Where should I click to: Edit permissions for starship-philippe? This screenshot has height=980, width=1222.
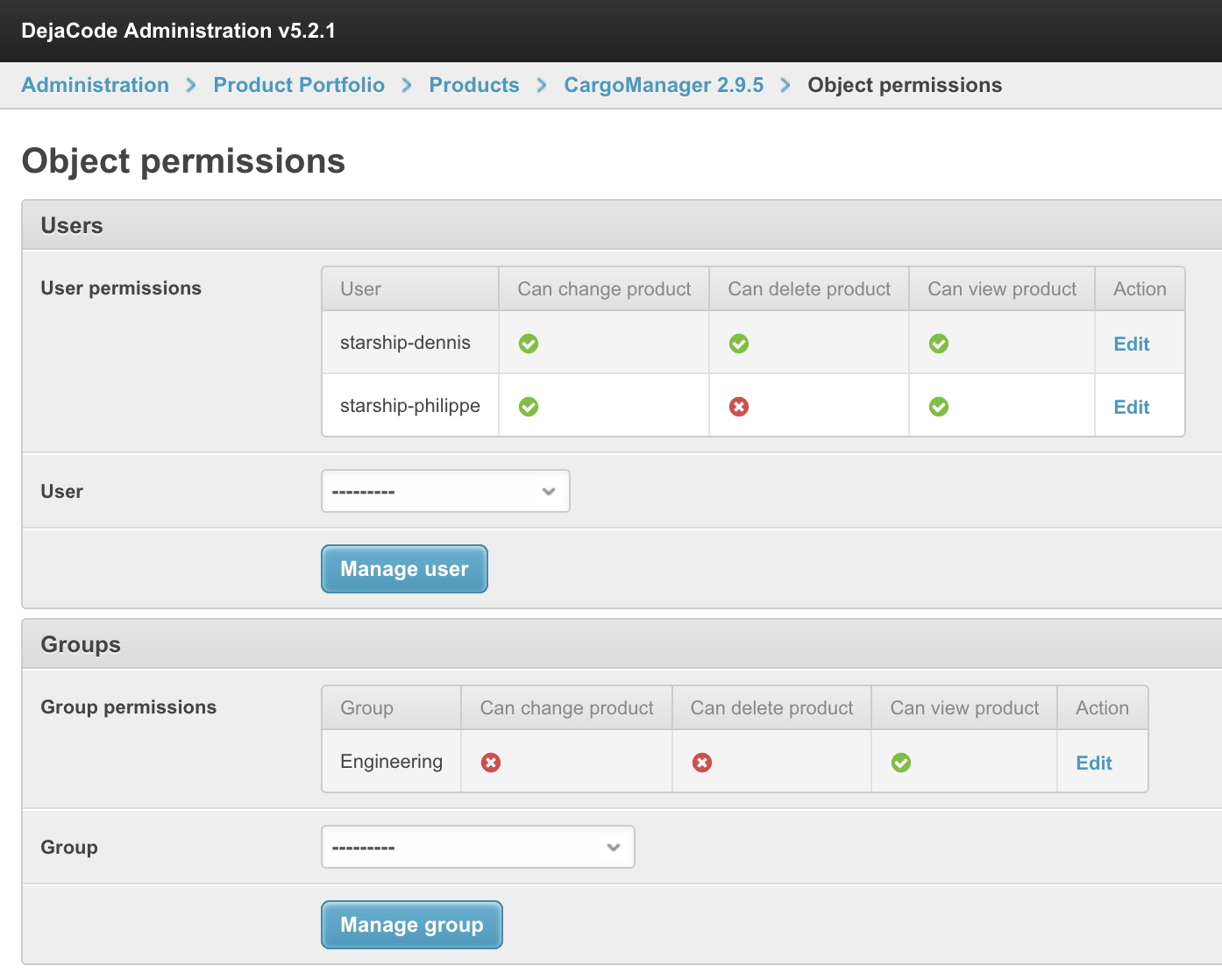[x=1131, y=407]
